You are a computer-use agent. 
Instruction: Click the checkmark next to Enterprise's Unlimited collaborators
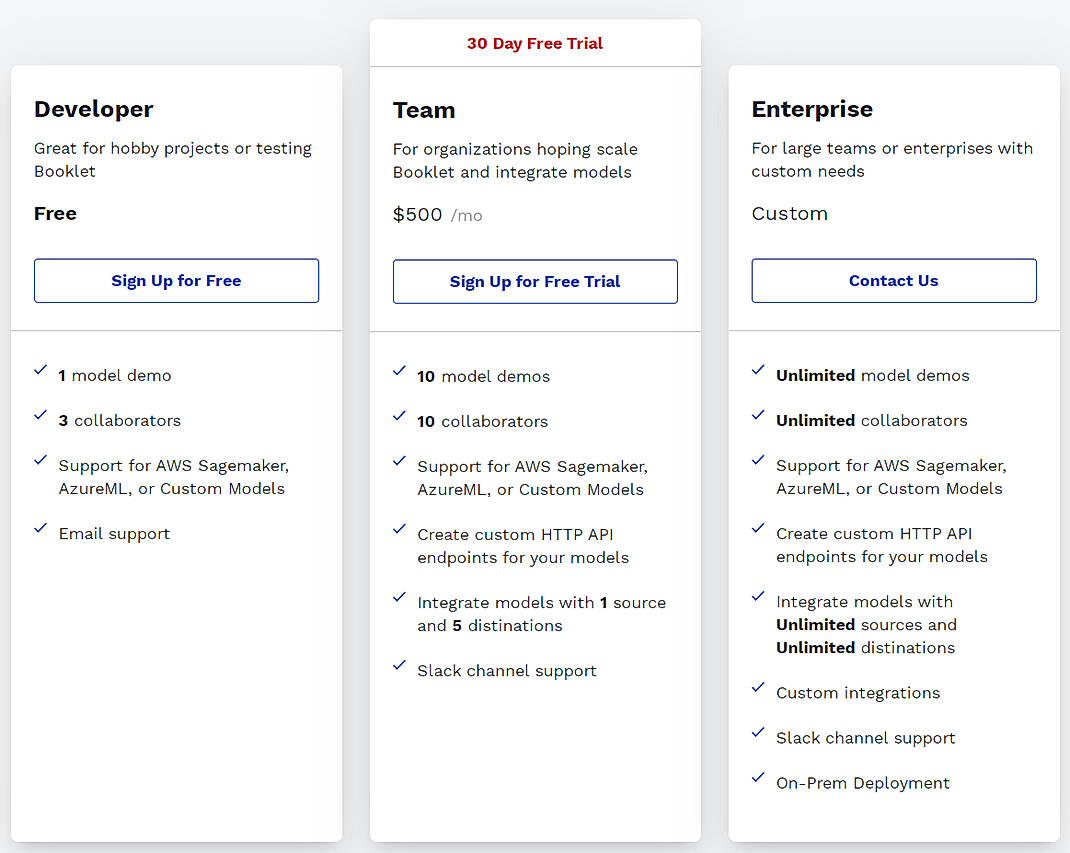click(x=758, y=415)
